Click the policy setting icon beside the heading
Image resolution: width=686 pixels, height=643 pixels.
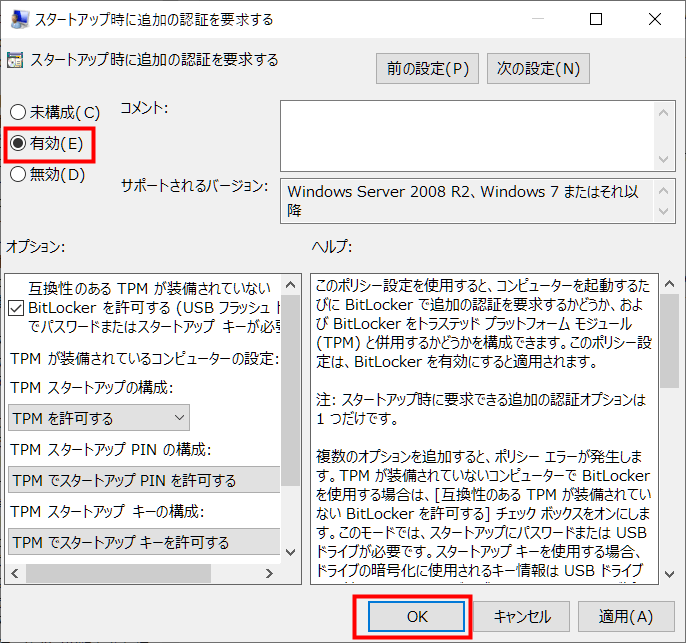click(15, 60)
